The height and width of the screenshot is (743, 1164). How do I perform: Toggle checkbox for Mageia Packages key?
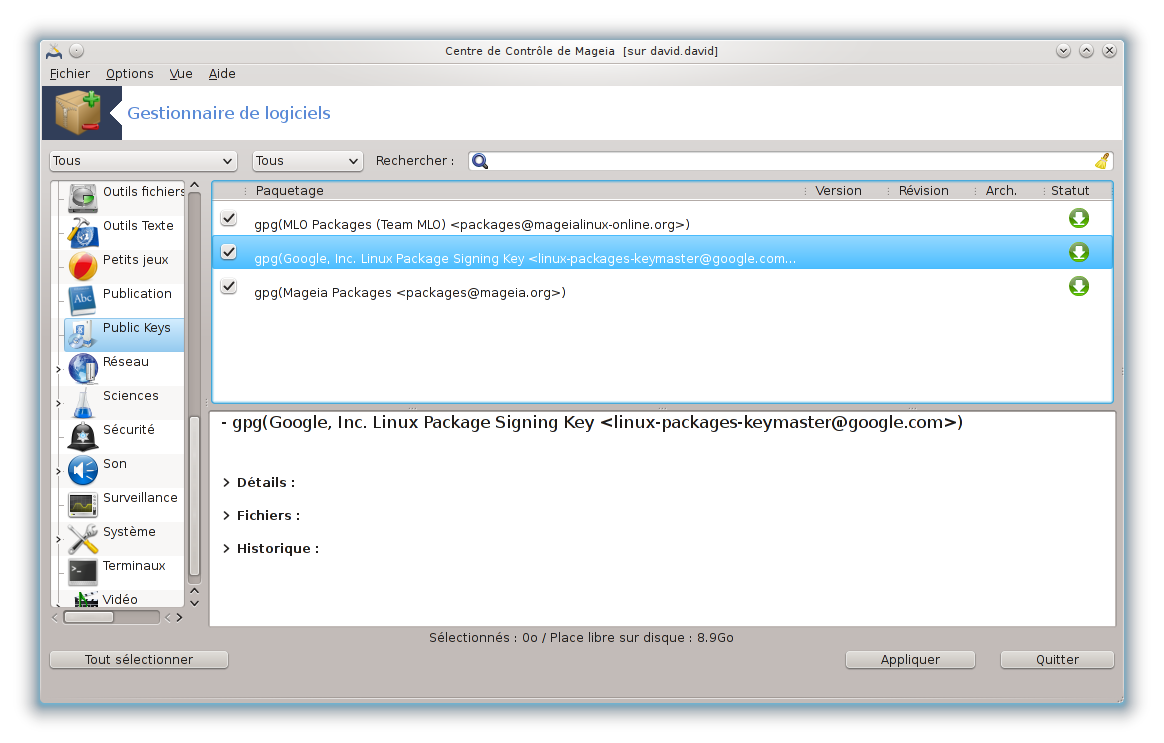(x=229, y=286)
